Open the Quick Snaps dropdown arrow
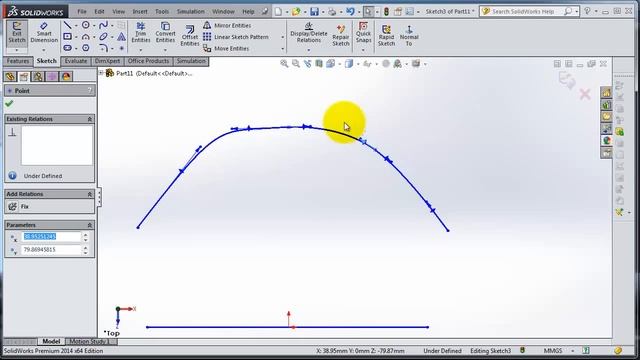This screenshot has height=360, width=640. [x=363, y=50]
